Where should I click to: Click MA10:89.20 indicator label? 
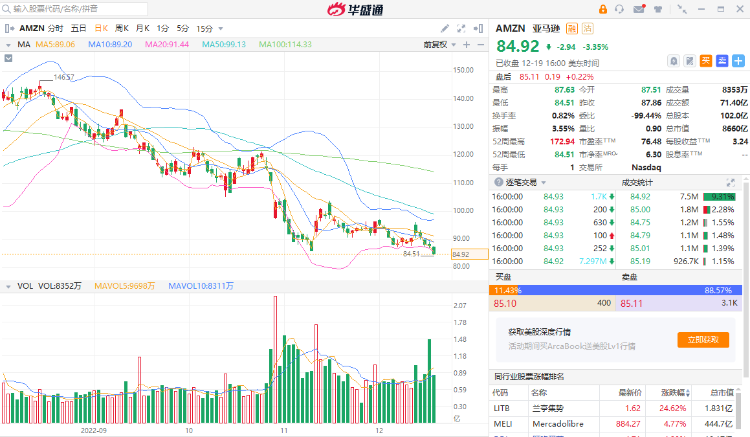point(110,44)
